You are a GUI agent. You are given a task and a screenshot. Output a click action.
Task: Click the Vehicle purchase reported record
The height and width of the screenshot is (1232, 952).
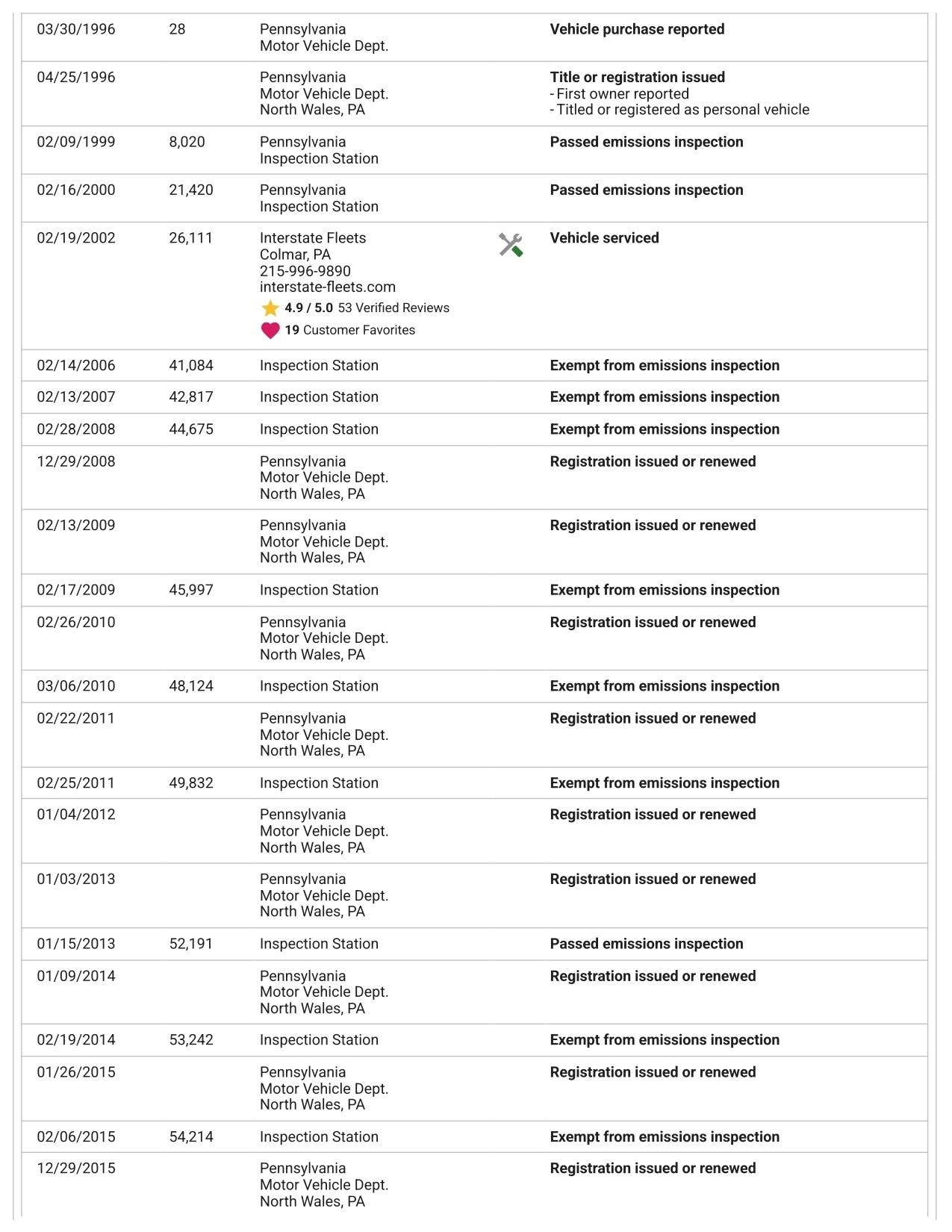point(637,29)
